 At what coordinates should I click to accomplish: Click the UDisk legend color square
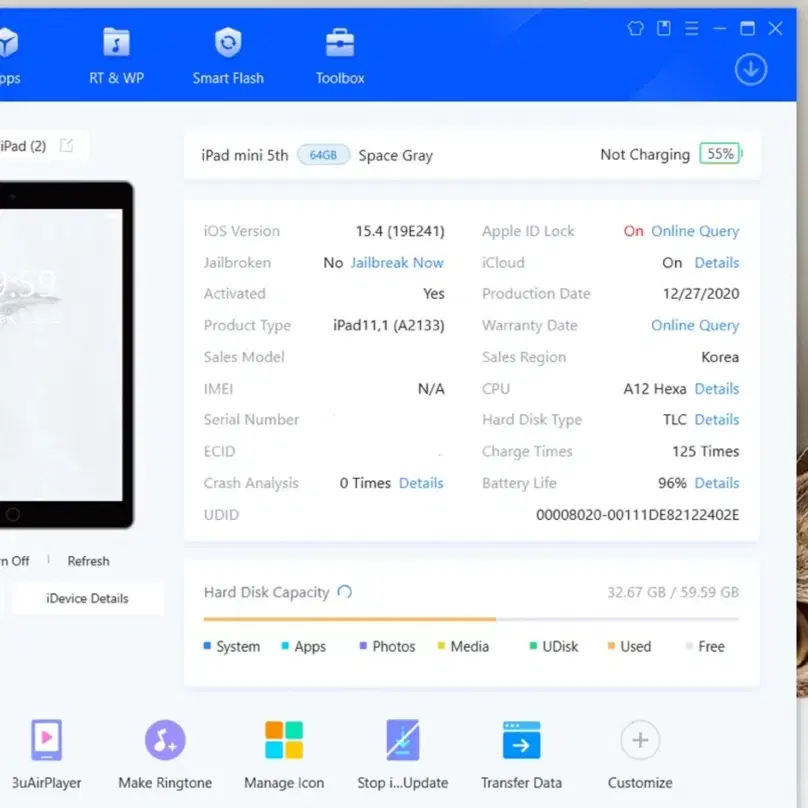pyautogui.click(x=533, y=646)
